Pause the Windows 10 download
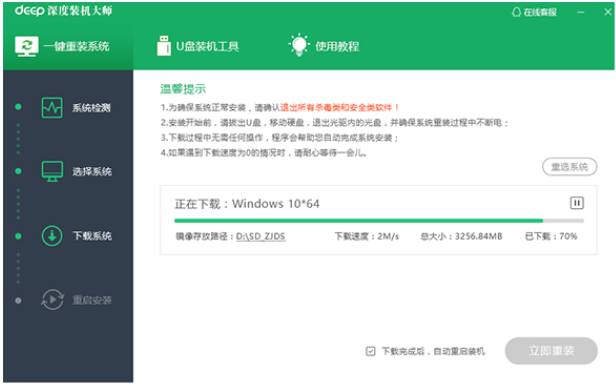Viewport: 616px width, 389px height. coord(577,203)
